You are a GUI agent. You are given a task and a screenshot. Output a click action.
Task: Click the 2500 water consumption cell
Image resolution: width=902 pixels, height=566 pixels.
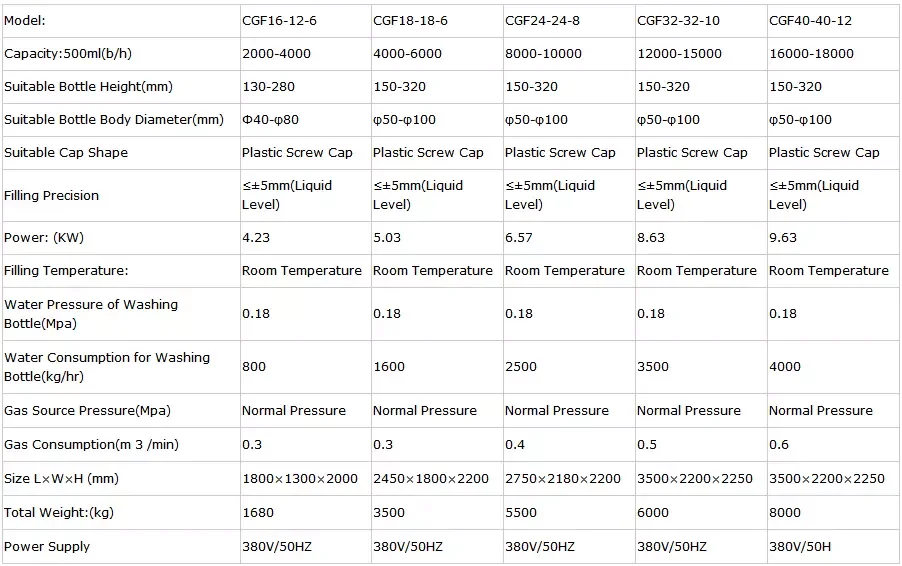520,366
